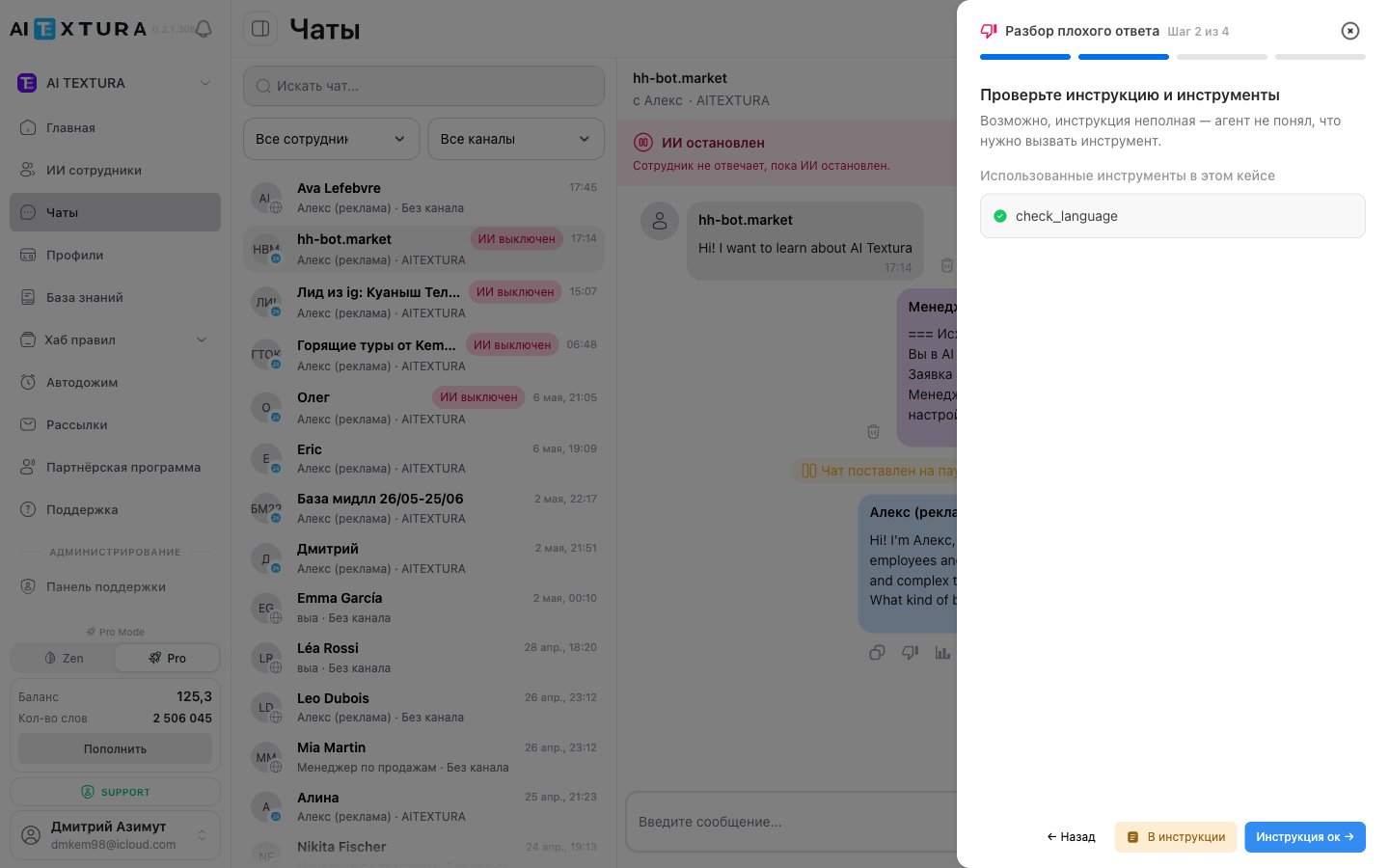Viewport: 1389px width, 868px height.
Task: Go to Профили page
Action: point(115,255)
